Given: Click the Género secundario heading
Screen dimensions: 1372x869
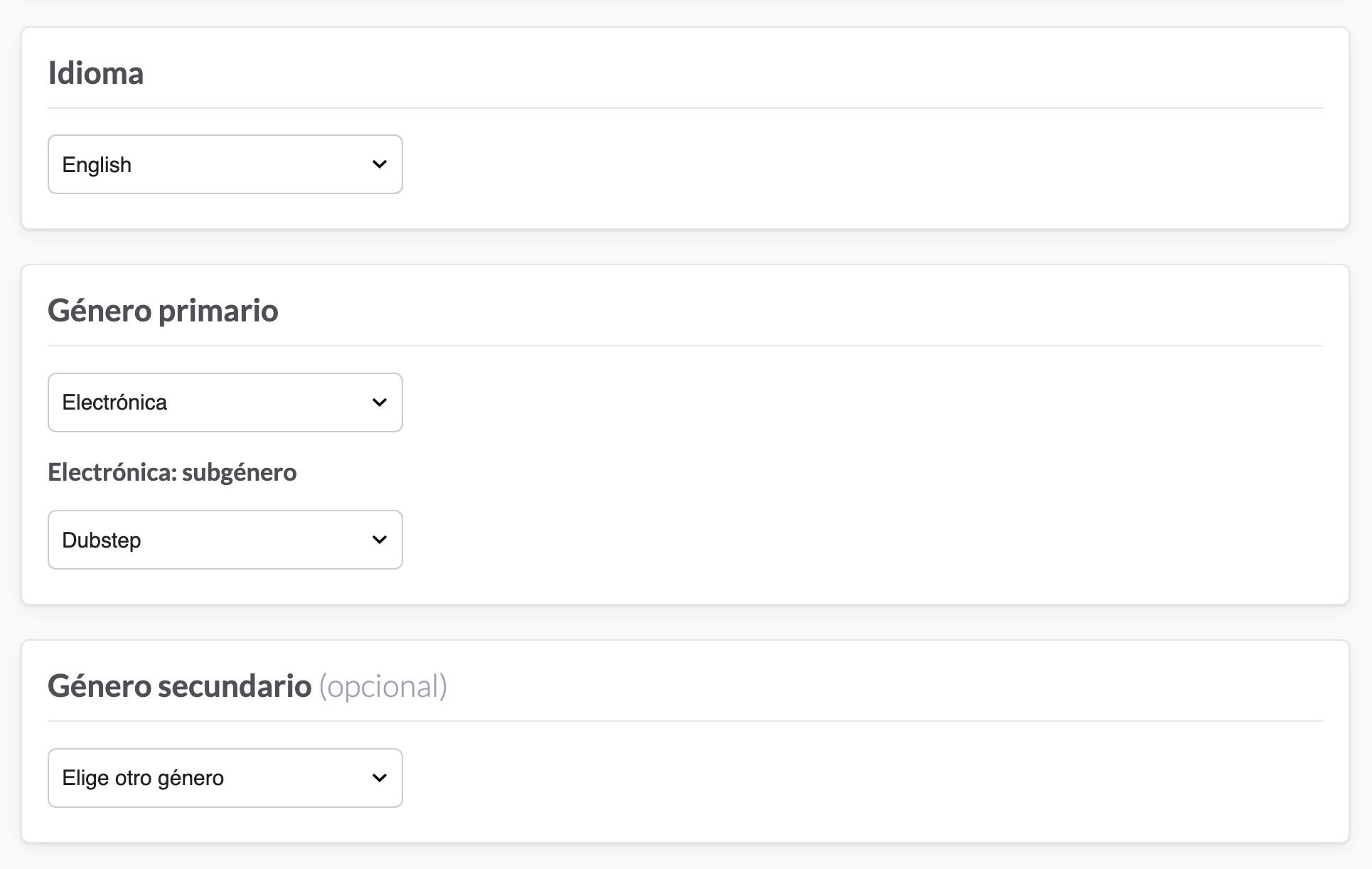Looking at the screenshot, I should (x=180, y=686).
